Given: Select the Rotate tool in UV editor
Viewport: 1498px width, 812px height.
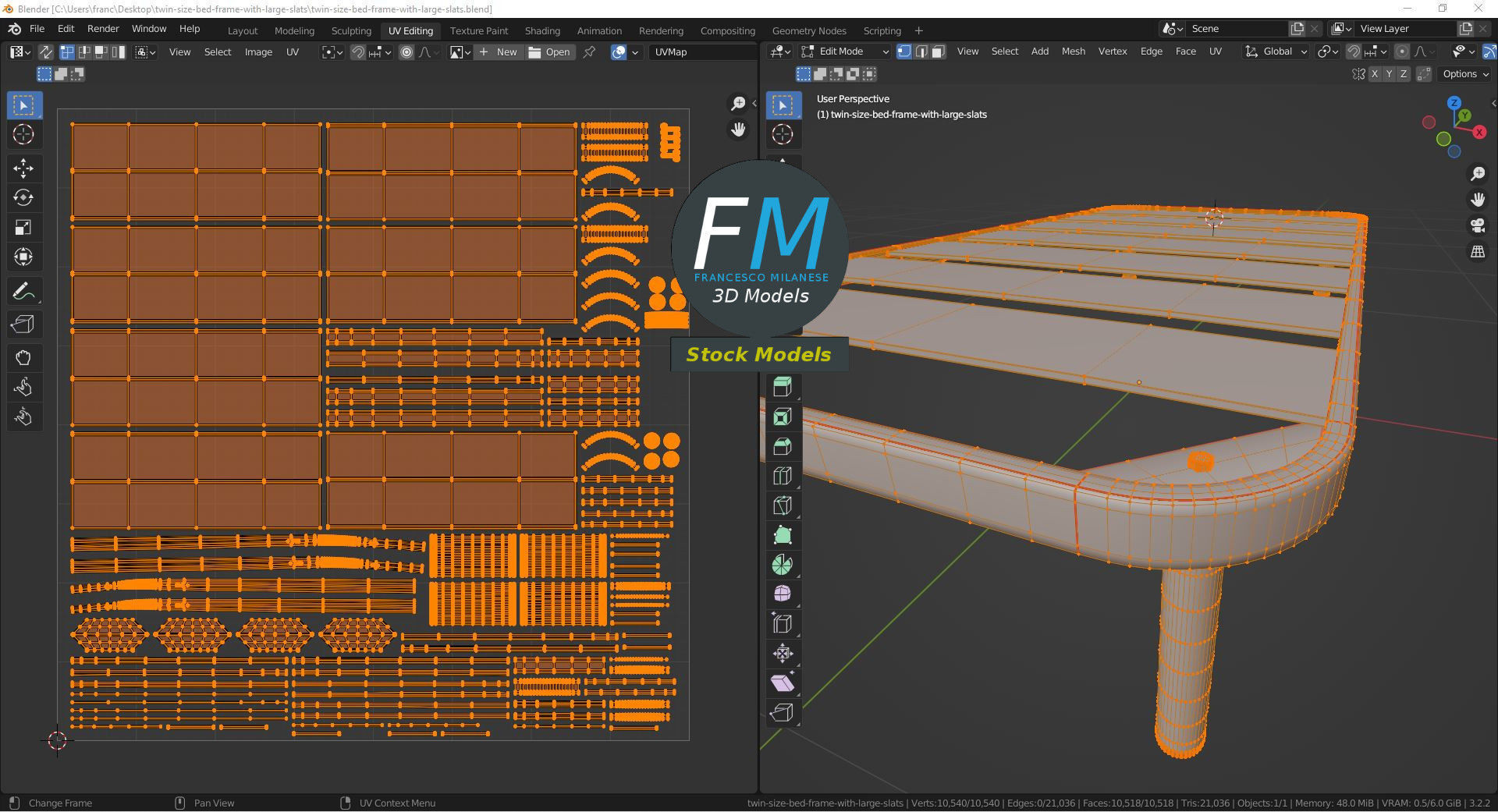Looking at the screenshot, I should coord(23,198).
